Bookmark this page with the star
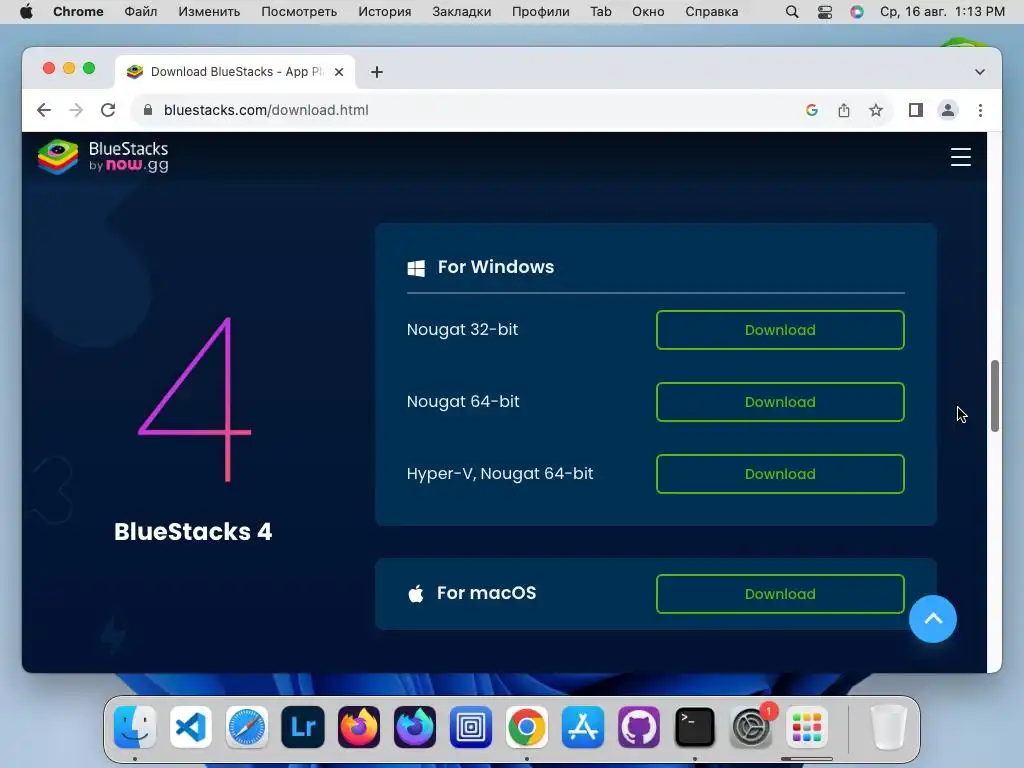The height and width of the screenshot is (768, 1024). tap(876, 110)
